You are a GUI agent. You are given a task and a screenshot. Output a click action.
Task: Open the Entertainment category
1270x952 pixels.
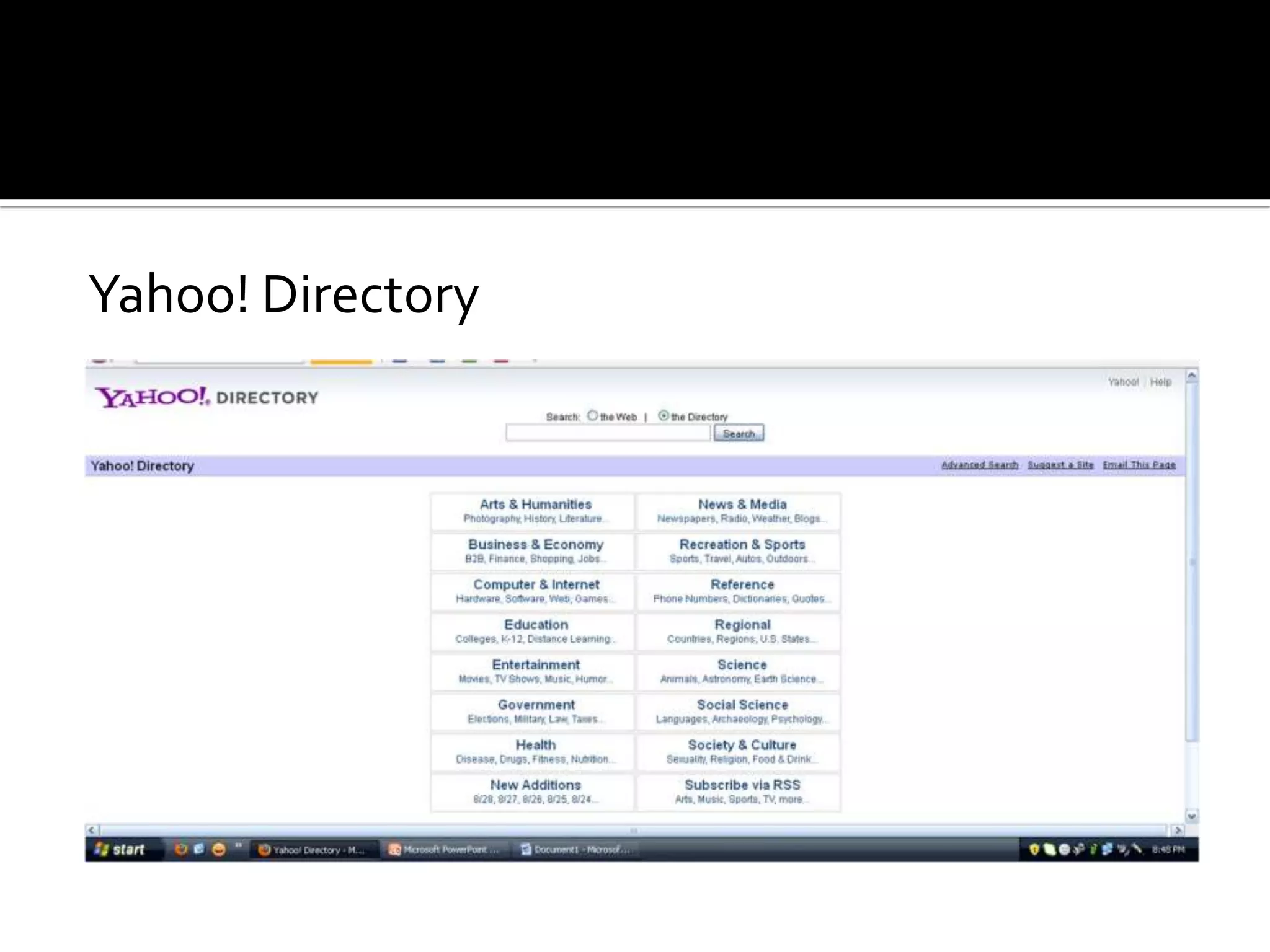point(536,664)
